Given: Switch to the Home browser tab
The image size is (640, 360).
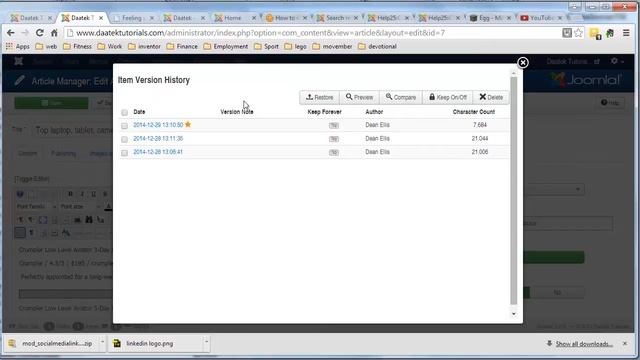Looking at the screenshot, I should coord(233,18).
